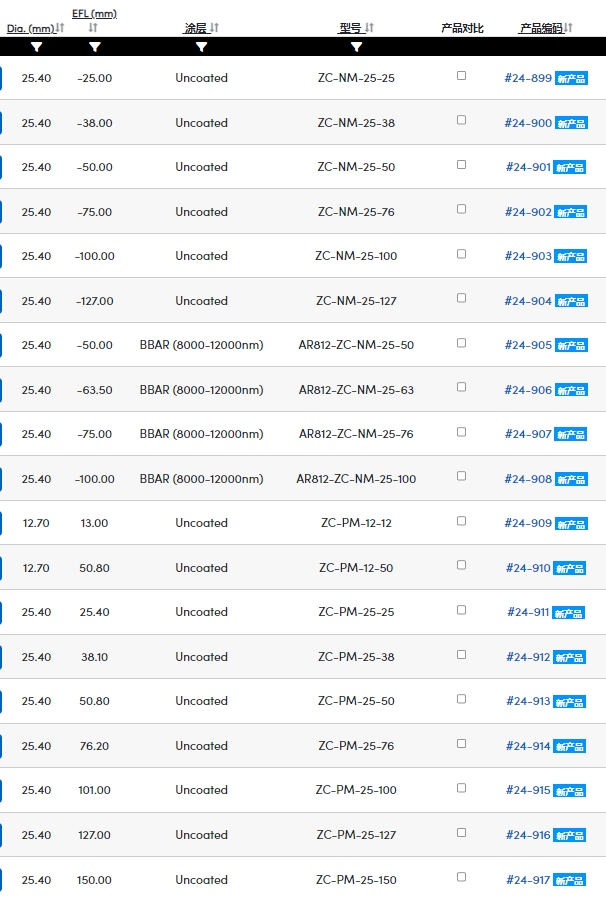Click 新产品 badge next to #24-908

click(571, 479)
